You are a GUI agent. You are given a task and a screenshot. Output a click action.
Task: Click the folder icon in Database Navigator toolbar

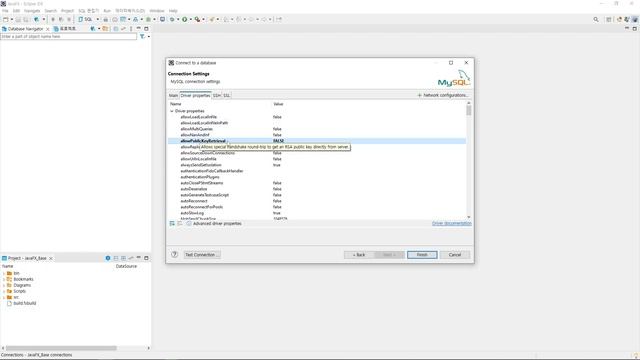(105, 29)
